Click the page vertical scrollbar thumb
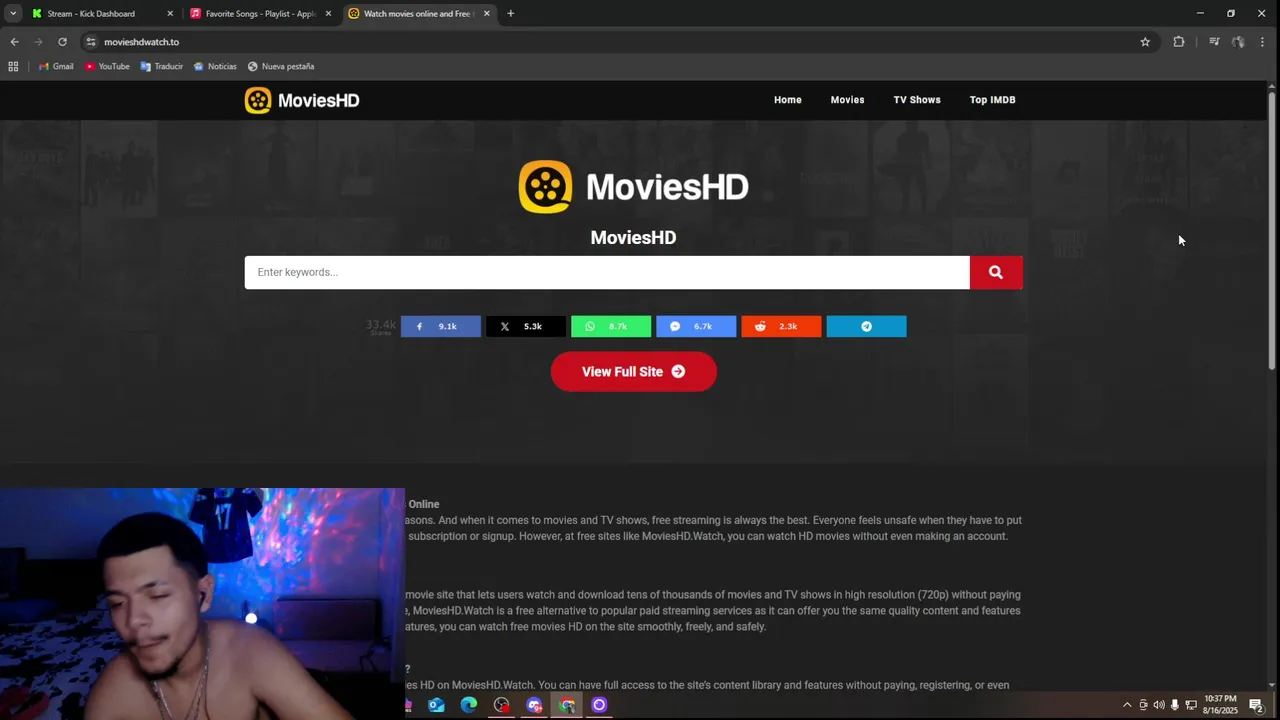 tap(1272, 230)
